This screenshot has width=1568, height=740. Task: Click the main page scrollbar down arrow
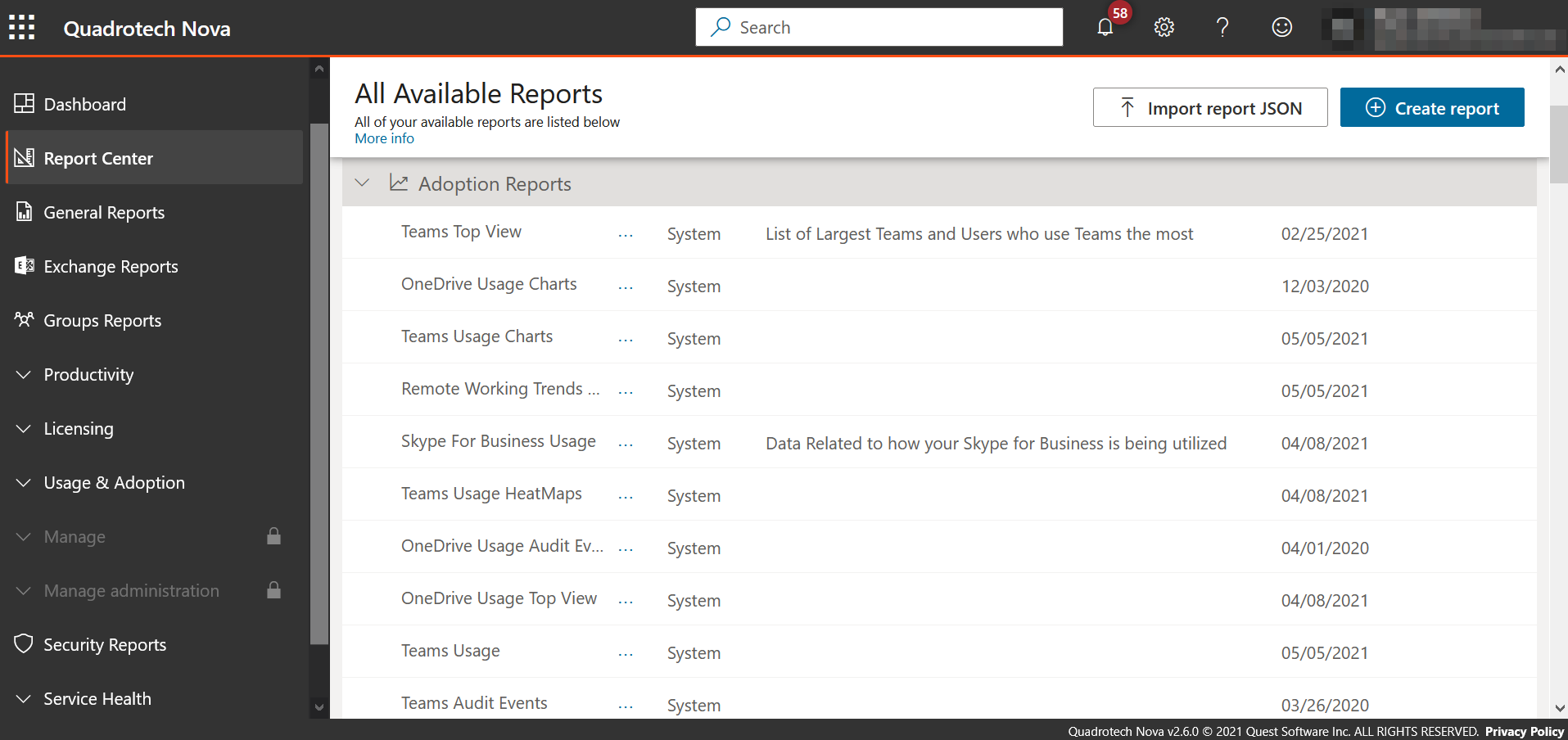click(1560, 708)
